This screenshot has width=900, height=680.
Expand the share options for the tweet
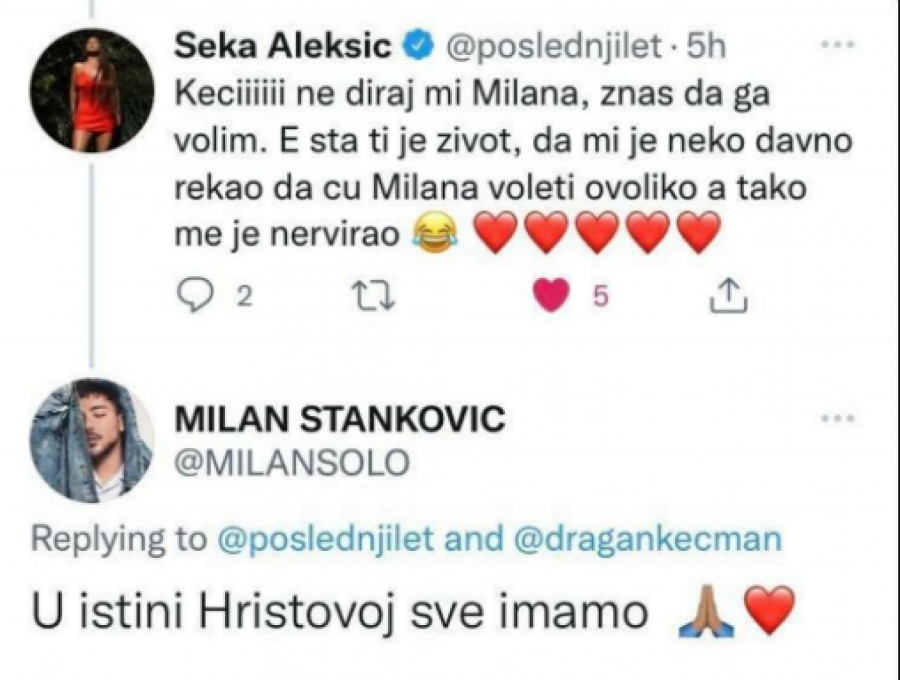coord(728,293)
